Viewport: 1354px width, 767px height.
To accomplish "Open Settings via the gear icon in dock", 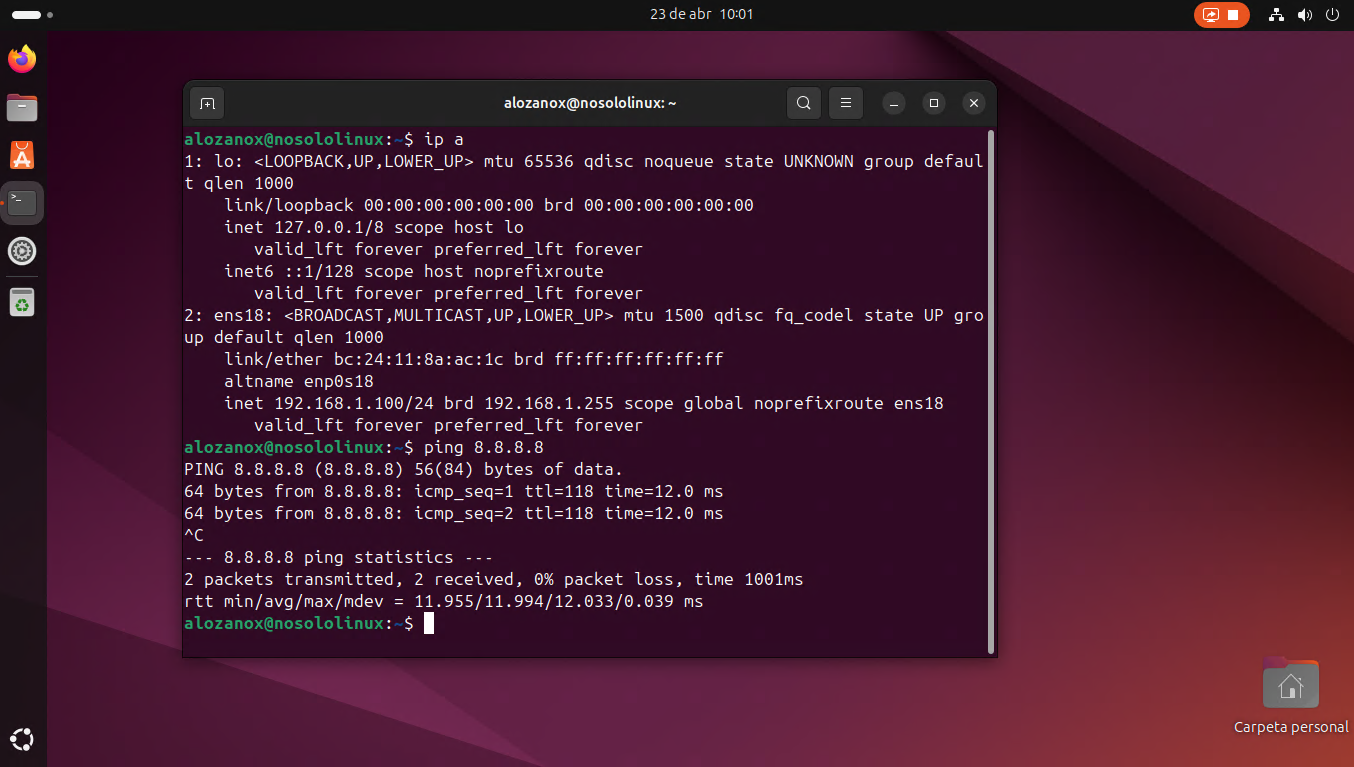I will pos(22,251).
